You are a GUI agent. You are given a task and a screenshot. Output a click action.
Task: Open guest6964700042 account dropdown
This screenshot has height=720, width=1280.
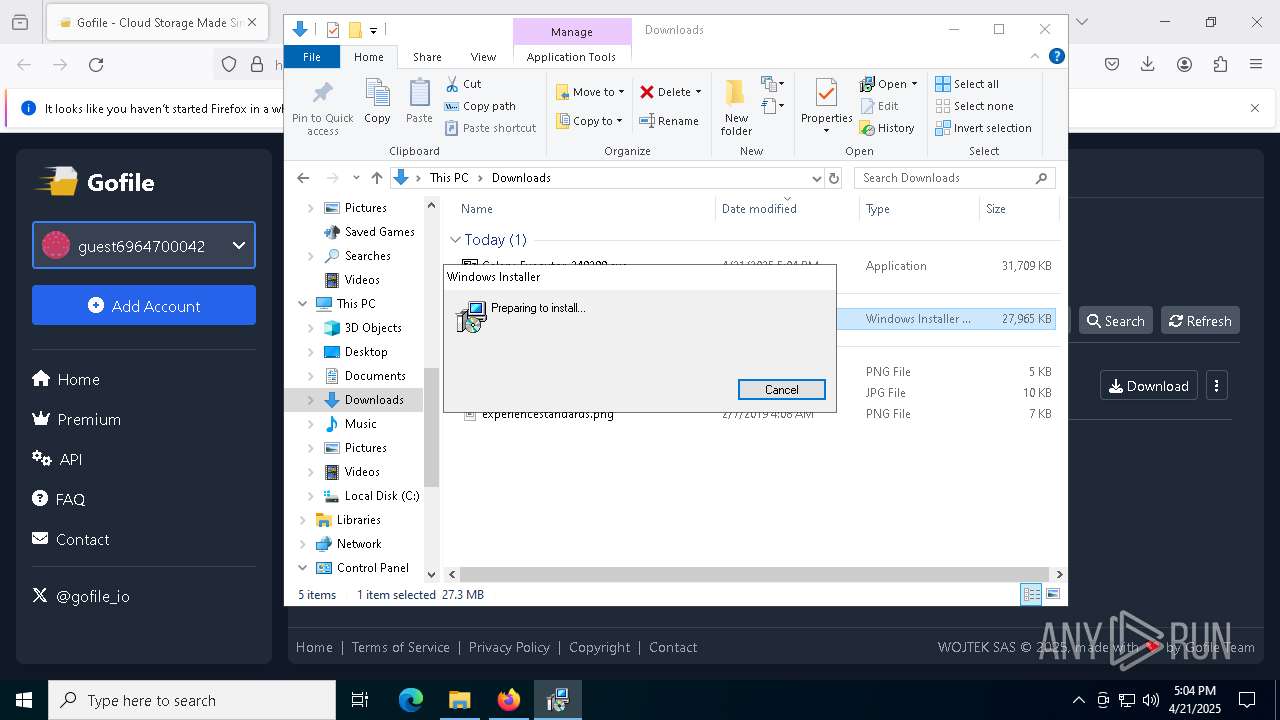pyautogui.click(x=144, y=245)
